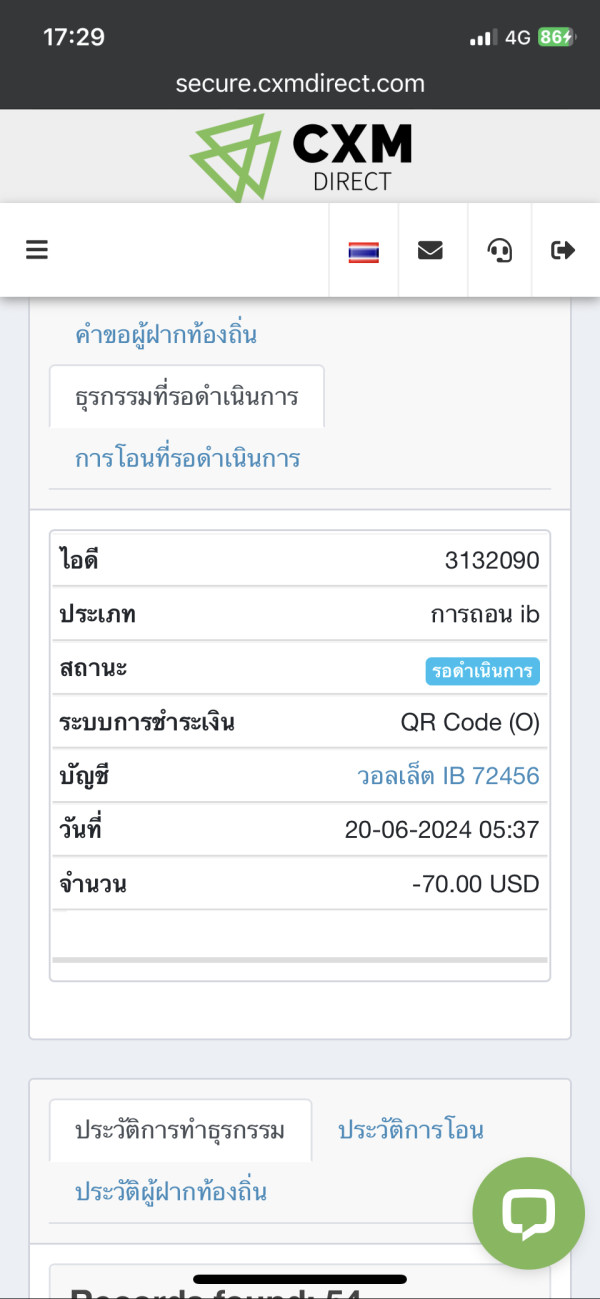Click the -70.00 USD amount value
This screenshot has width=600, height=1299.
(475, 883)
